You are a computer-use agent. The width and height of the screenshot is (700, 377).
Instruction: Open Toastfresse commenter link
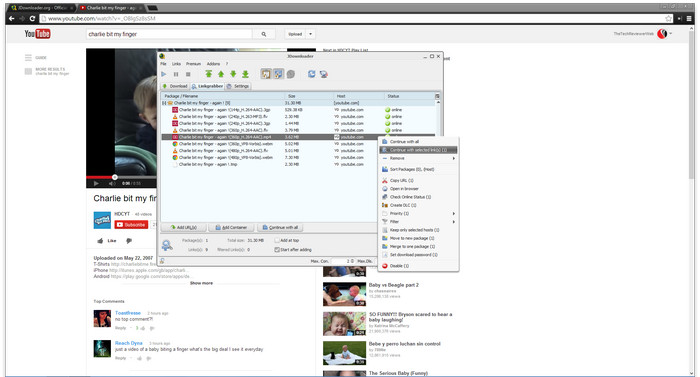(128, 313)
